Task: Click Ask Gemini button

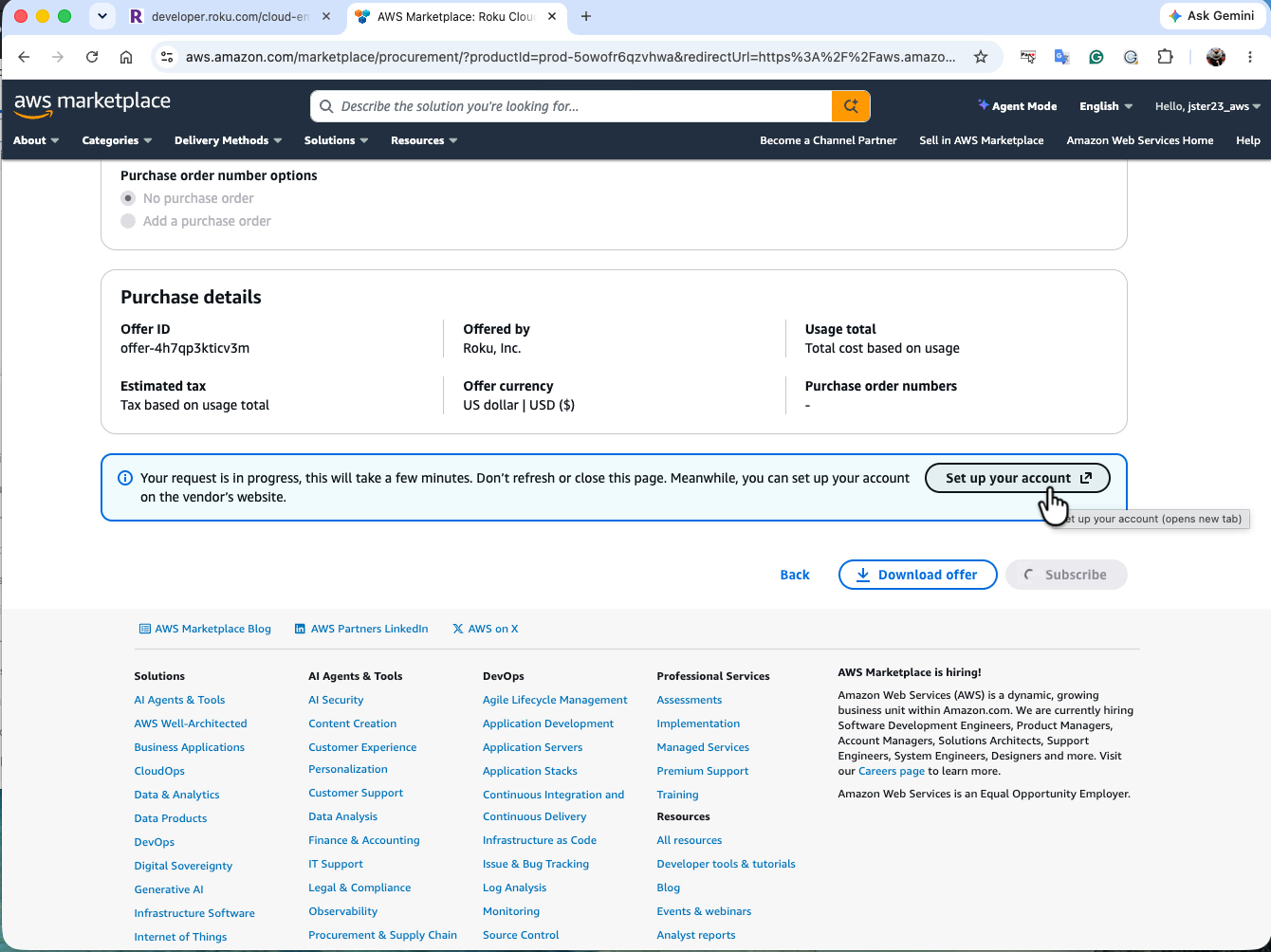Action: pos(1211,16)
